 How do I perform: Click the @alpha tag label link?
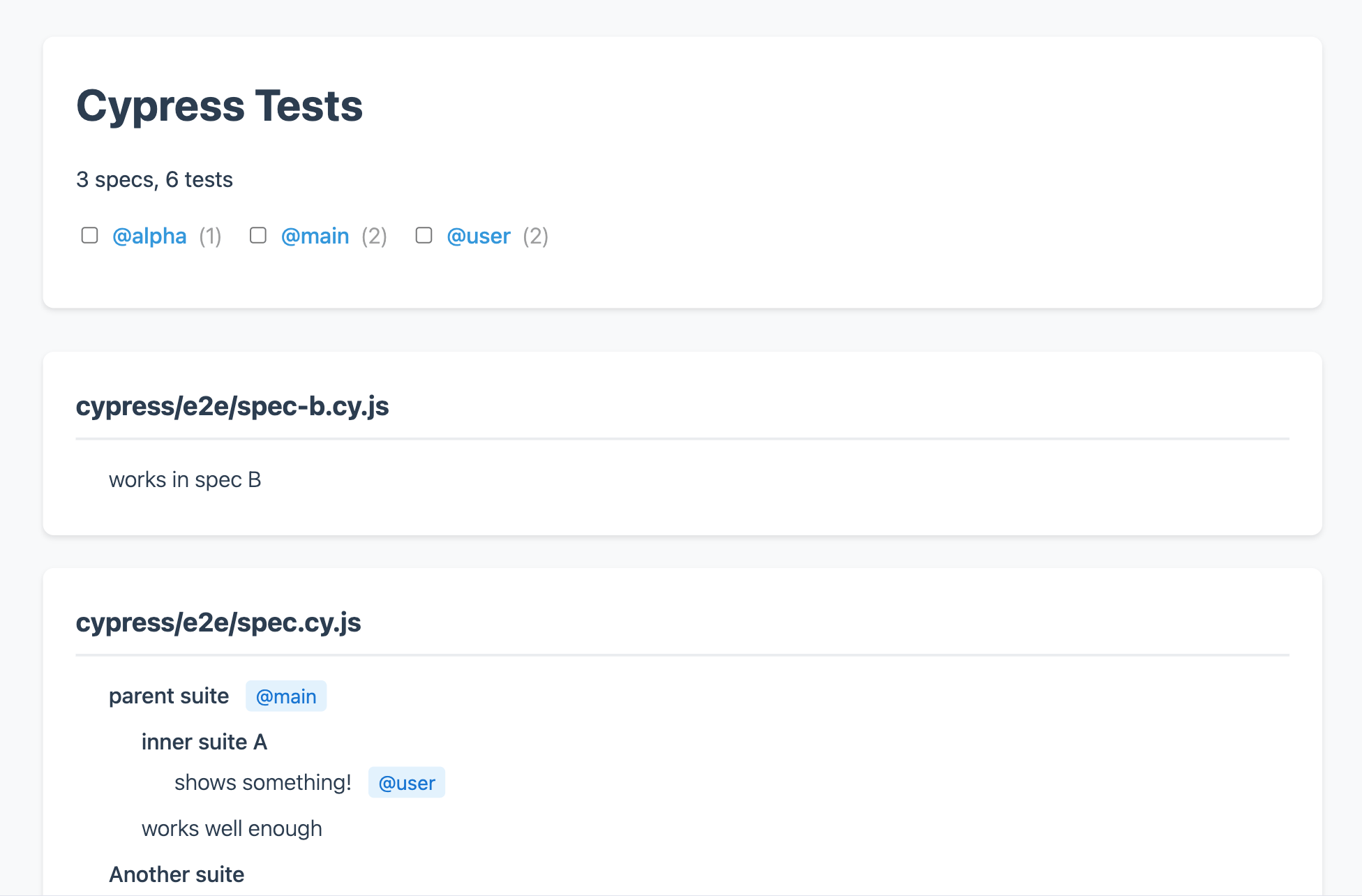[149, 237]
